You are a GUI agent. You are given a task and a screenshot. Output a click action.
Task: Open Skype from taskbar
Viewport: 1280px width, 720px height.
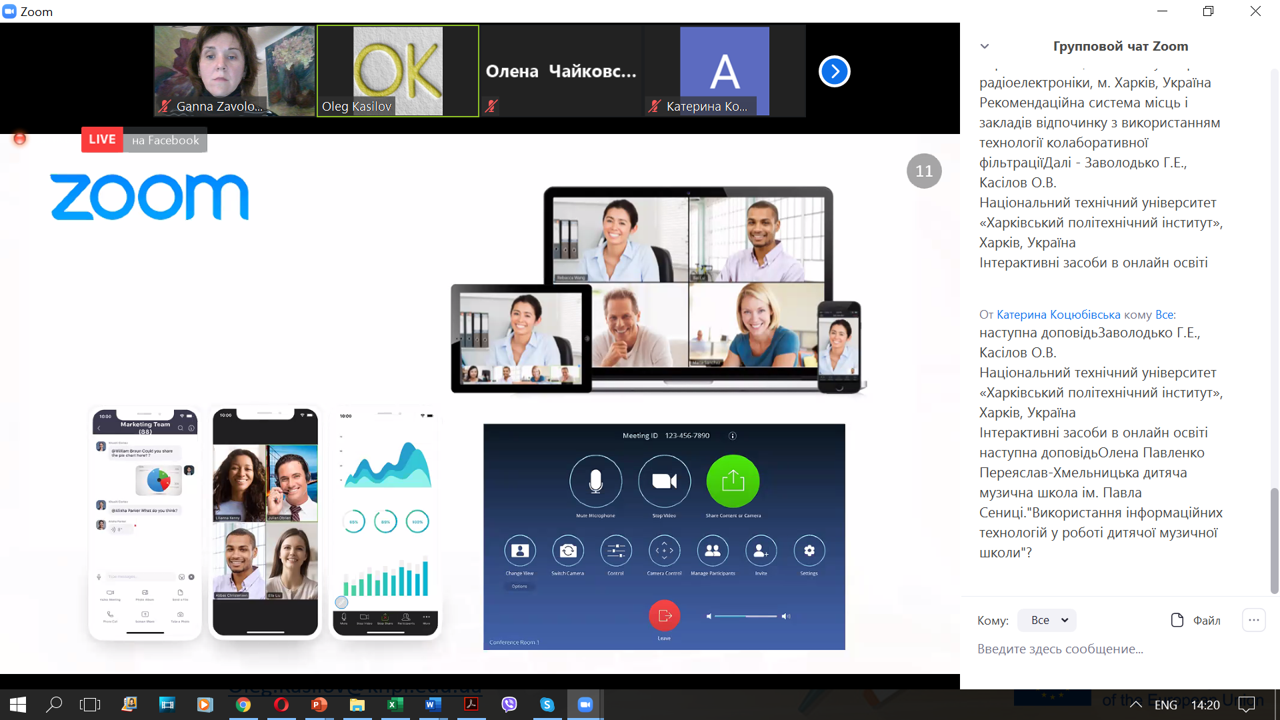[x=547, y=705]
